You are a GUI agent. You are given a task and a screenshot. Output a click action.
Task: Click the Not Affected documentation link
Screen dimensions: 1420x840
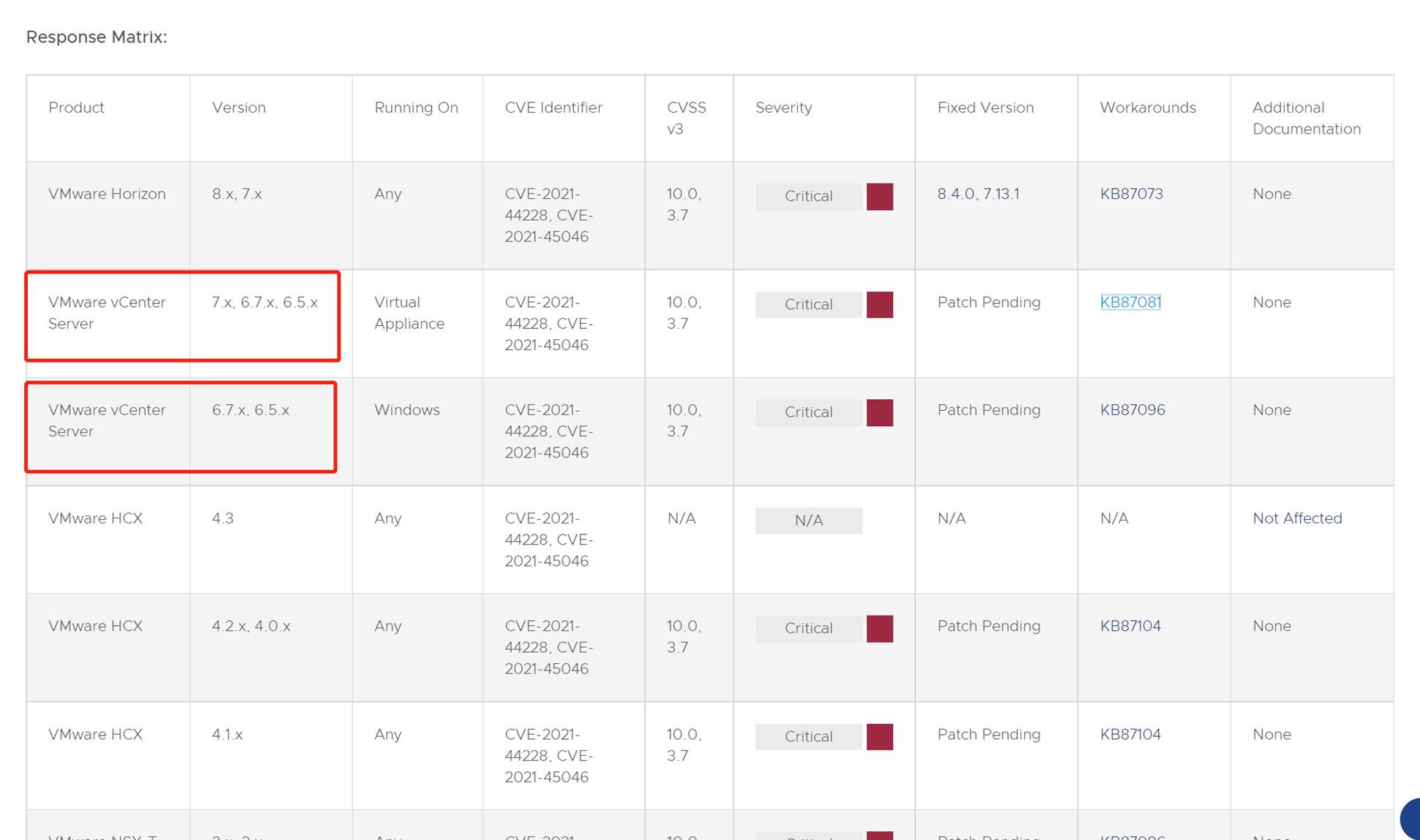(1297, 518)
